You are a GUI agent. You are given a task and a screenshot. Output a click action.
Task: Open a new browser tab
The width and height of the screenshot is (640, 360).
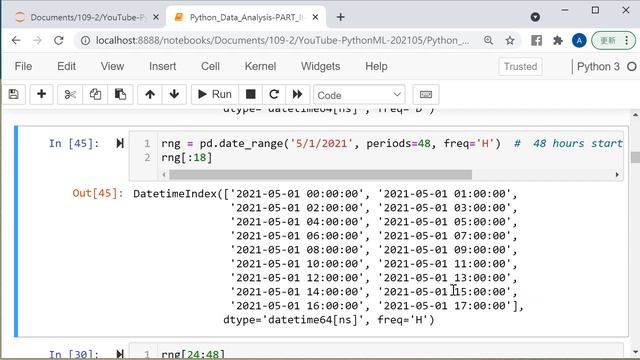tap(340, 17)
